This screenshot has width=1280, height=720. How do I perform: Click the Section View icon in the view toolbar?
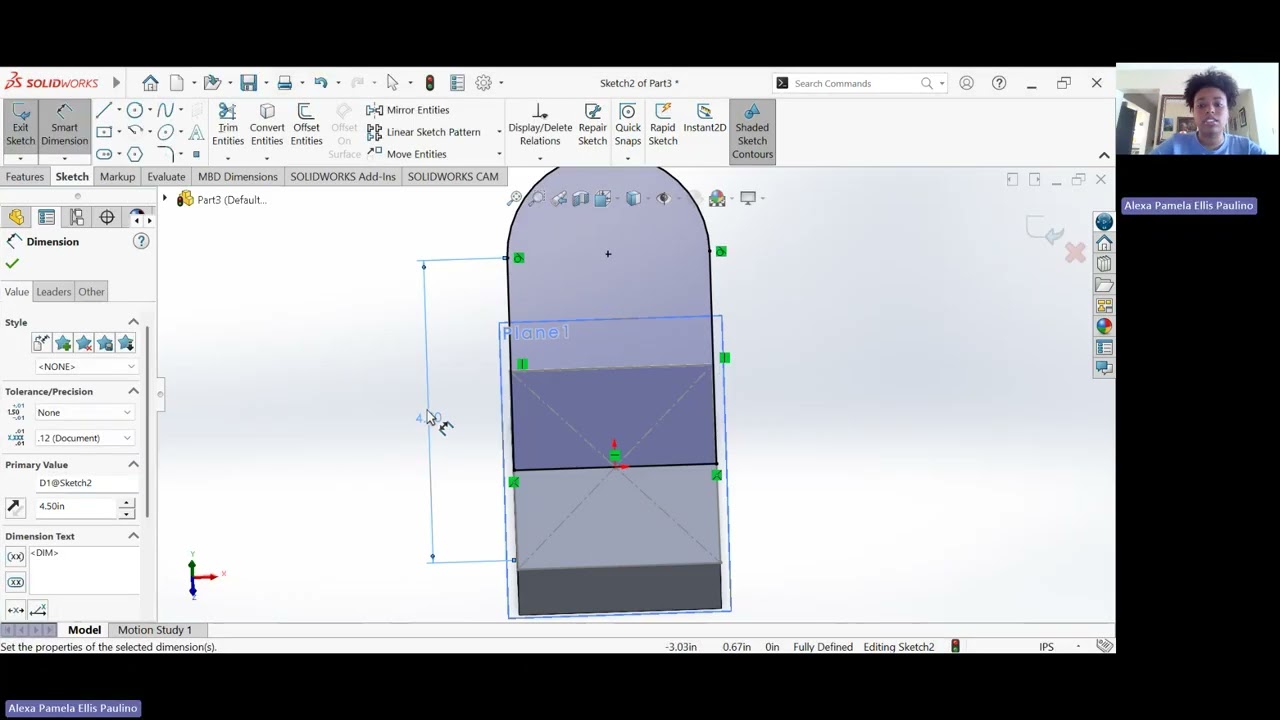[x=581, y=199]
